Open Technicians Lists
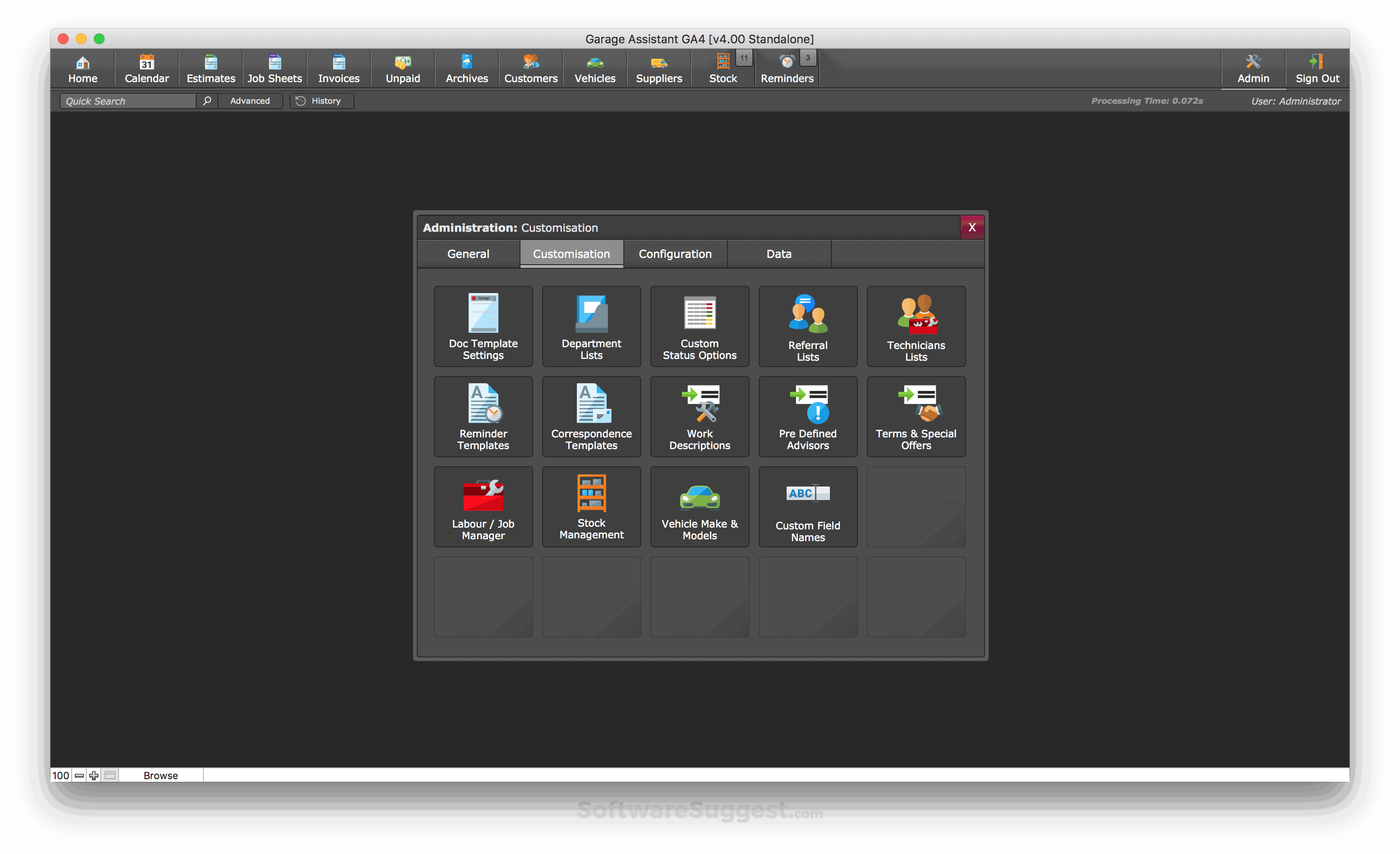 point(916,326)
